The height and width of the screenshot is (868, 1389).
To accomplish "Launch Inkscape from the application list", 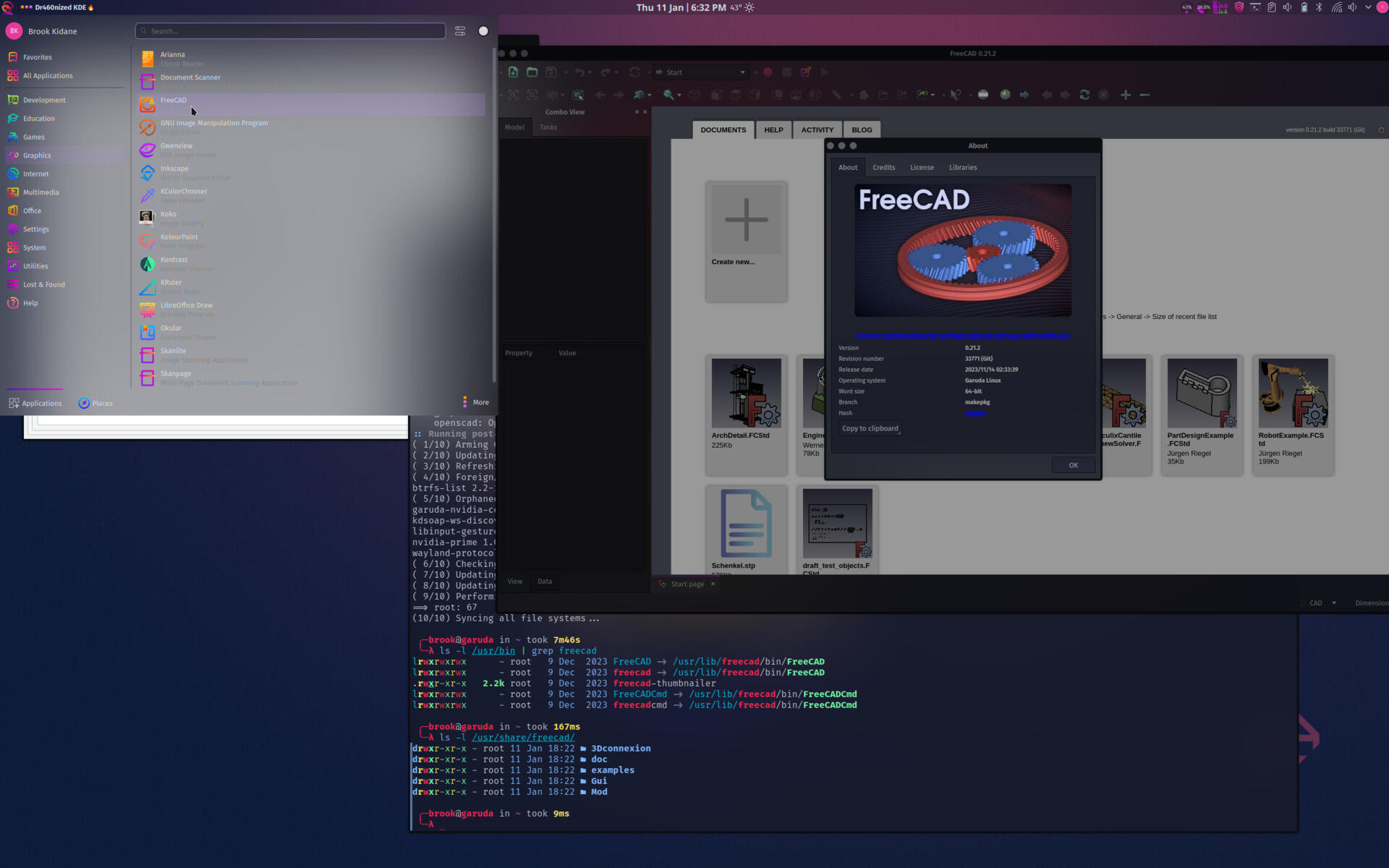I will point(311,173).
